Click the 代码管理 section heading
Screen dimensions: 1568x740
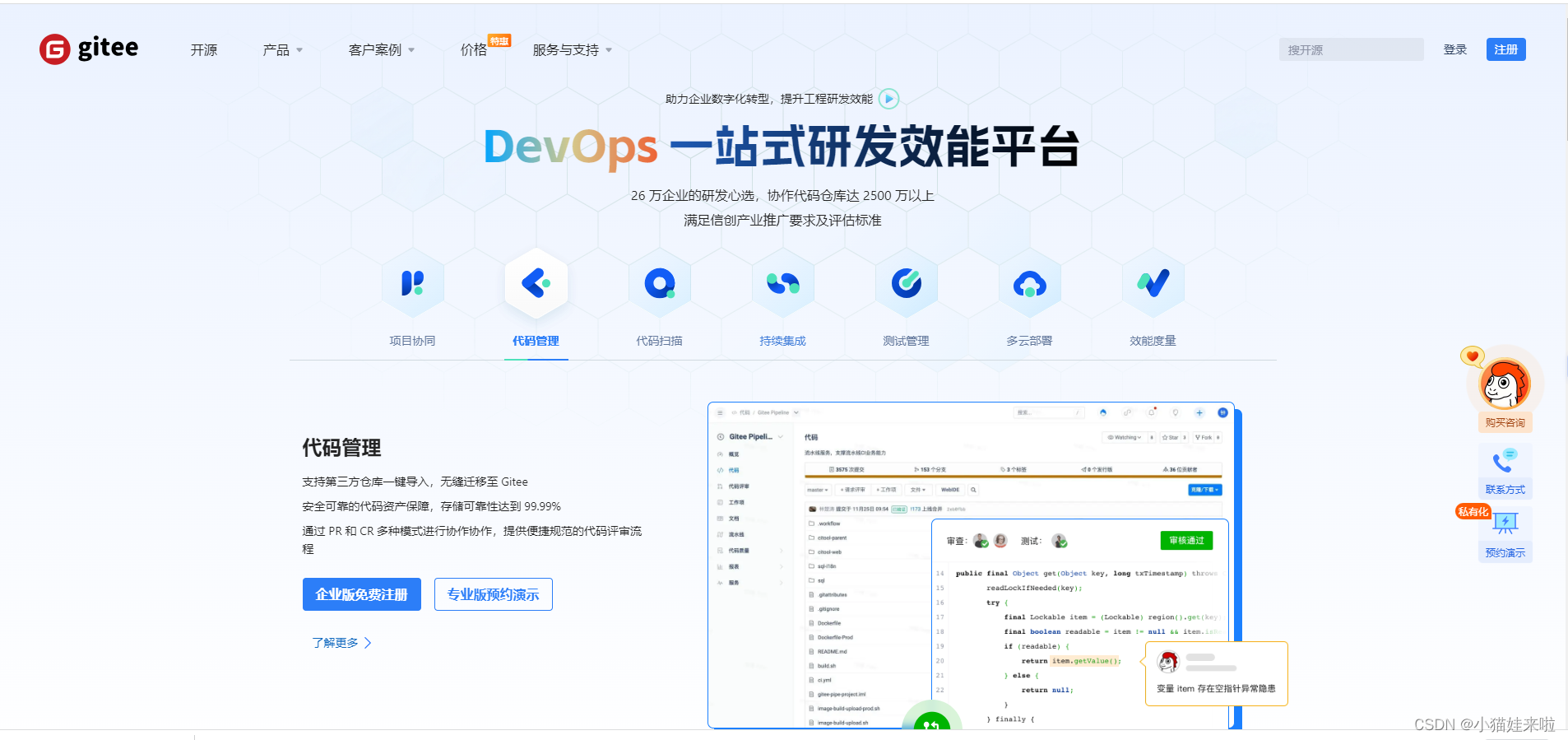341,448
